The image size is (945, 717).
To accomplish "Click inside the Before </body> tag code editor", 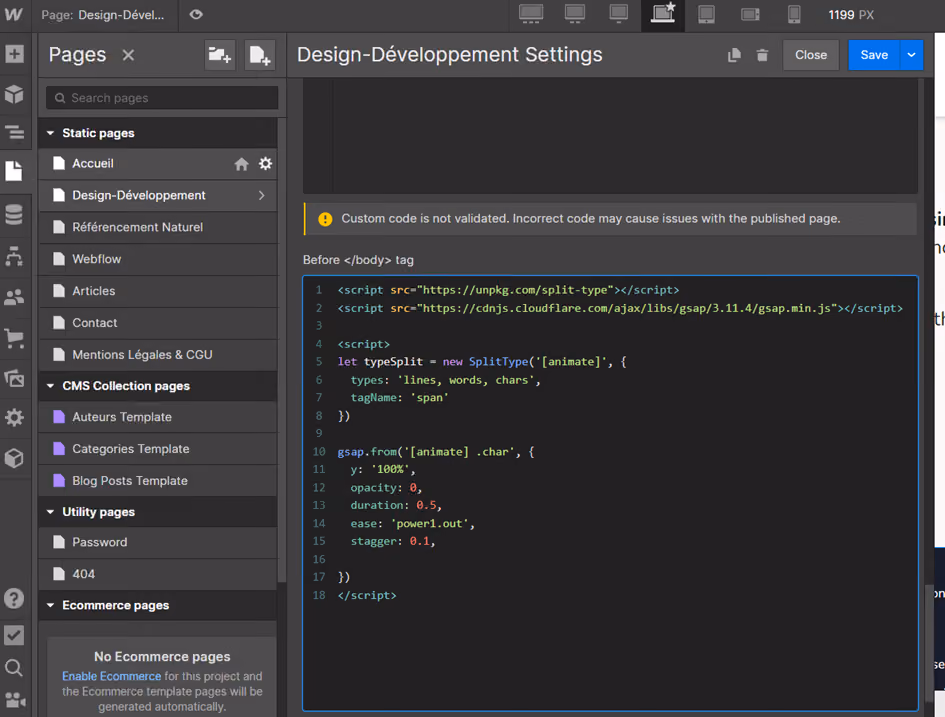I will pyautogui.click(x=611, y=493).
